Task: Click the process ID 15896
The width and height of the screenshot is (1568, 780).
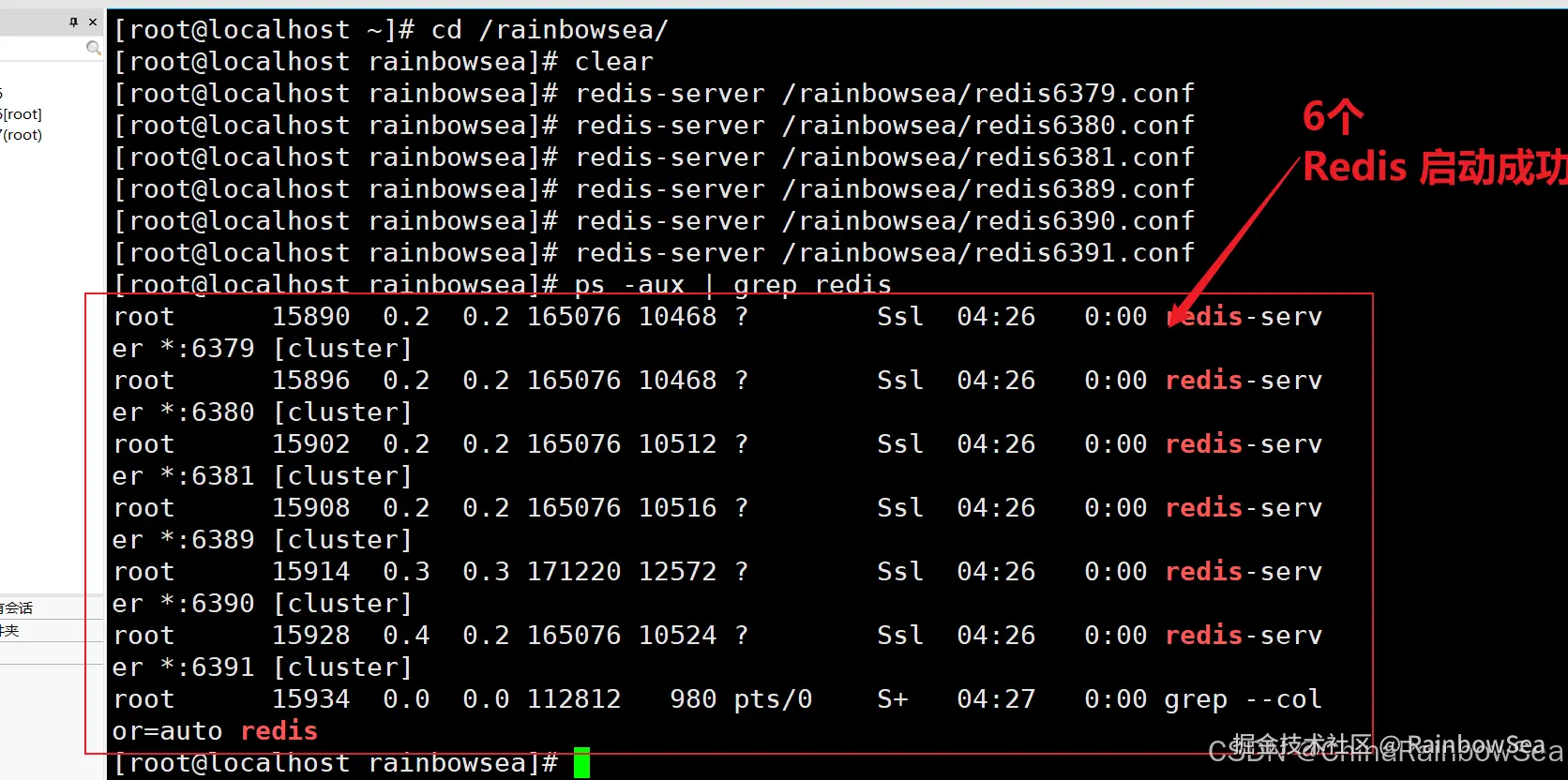Action: click(310, 380)
